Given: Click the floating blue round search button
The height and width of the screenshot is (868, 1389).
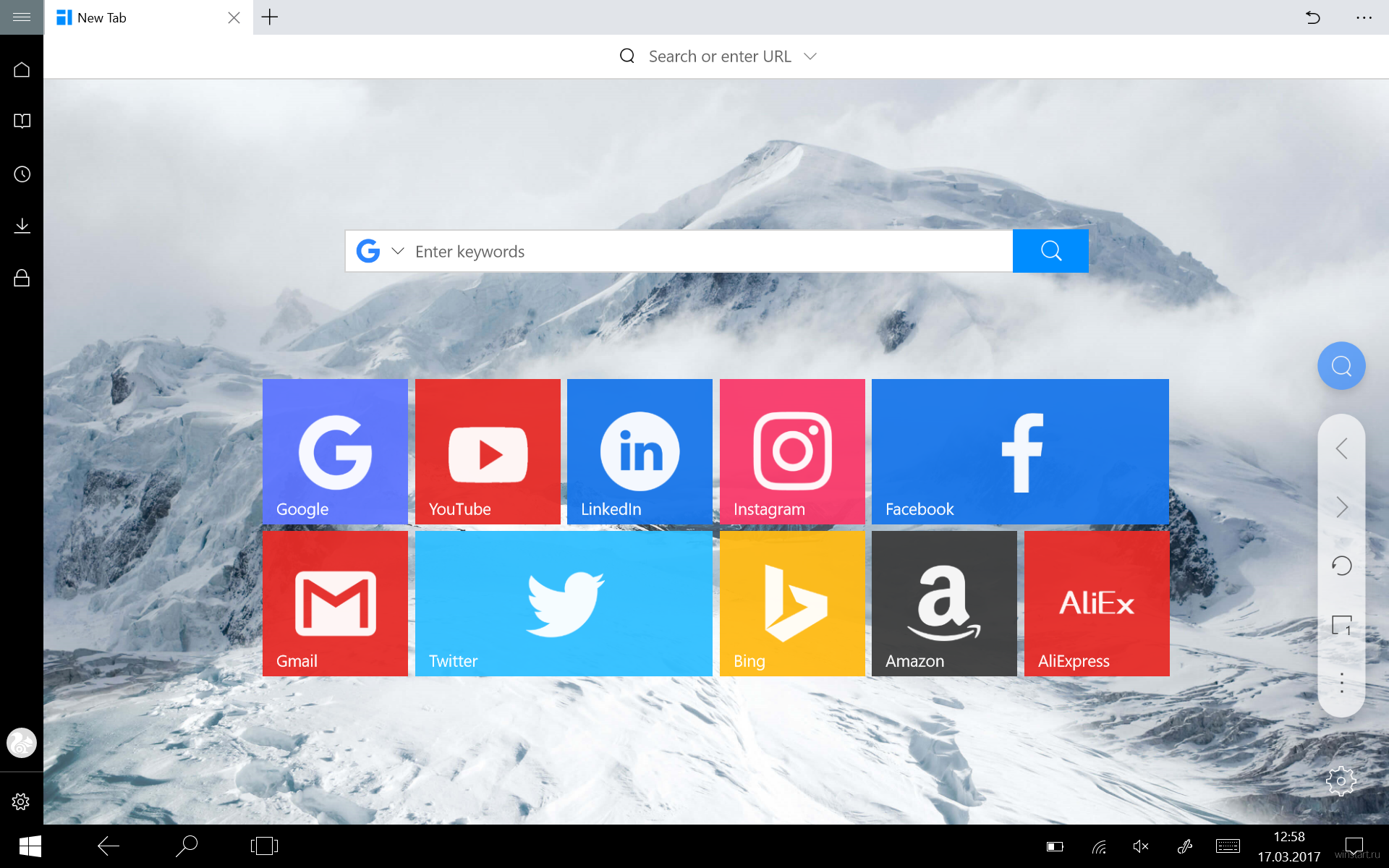Looking at the screenshot, I should click(1341, 366).
